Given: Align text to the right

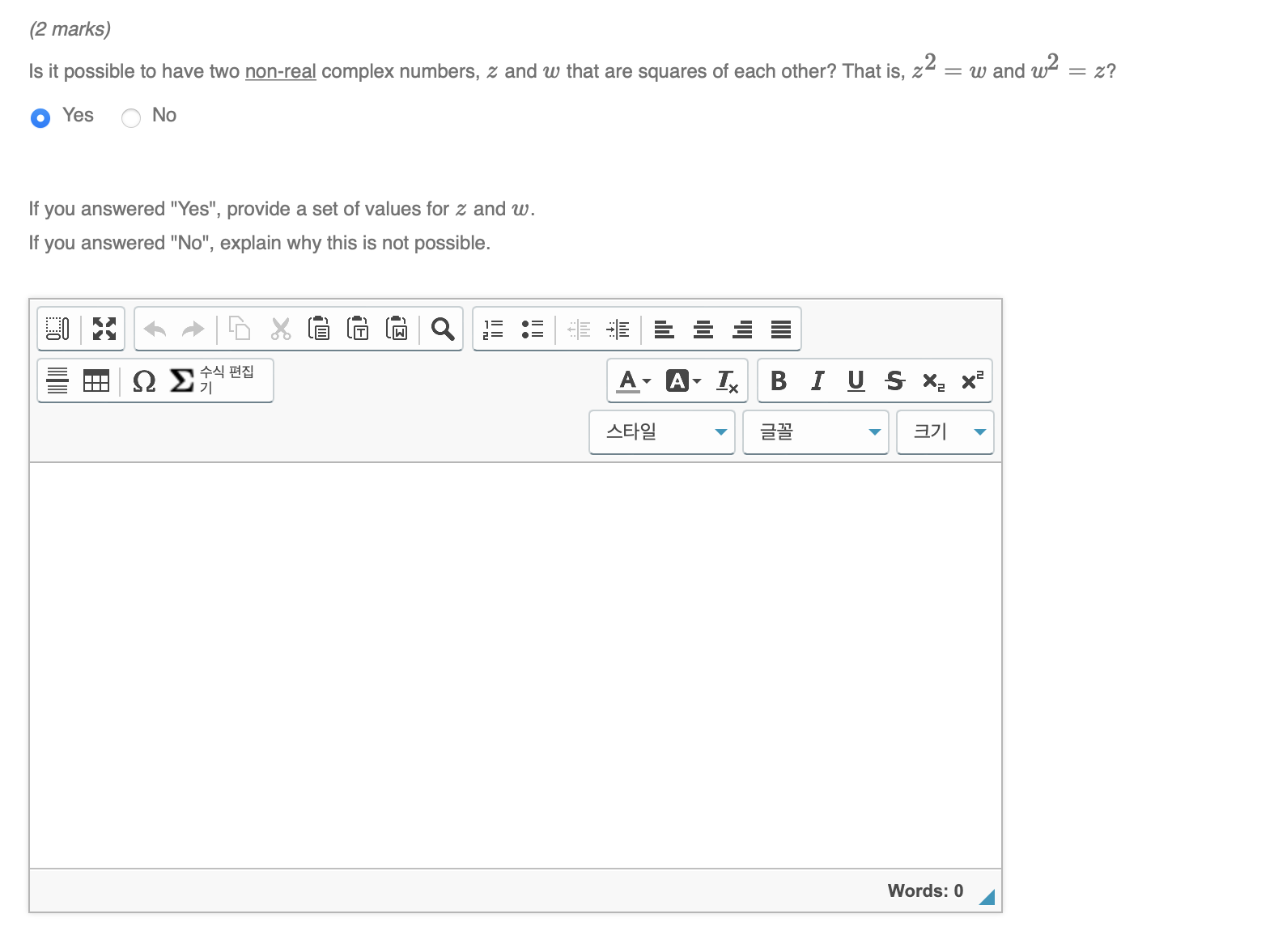Looking at the screenshot, I should [742, 329].
